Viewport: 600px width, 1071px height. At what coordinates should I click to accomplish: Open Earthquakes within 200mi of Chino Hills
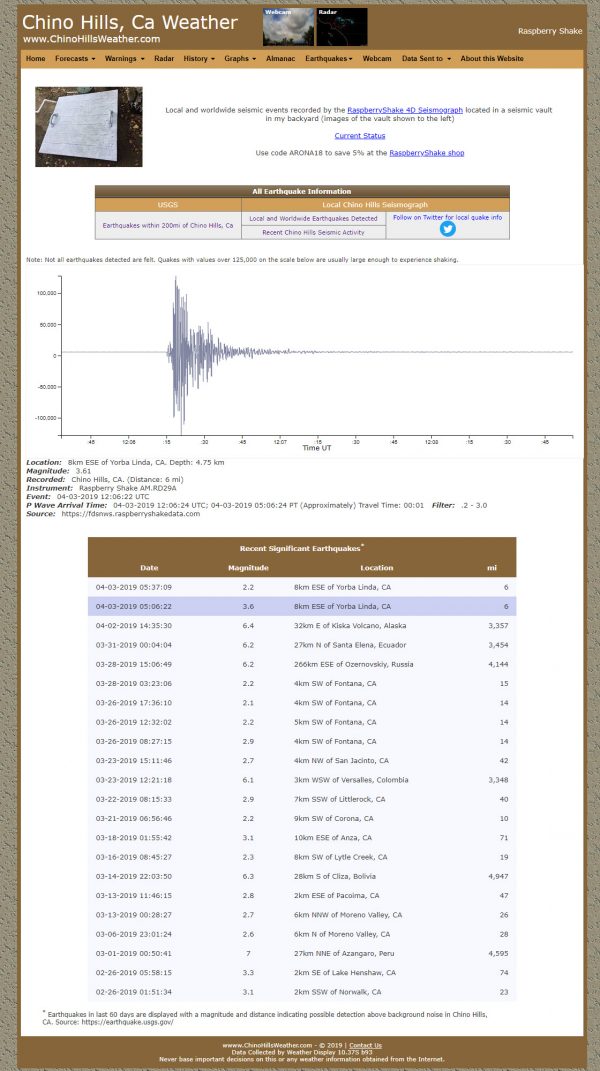[168, 225]
